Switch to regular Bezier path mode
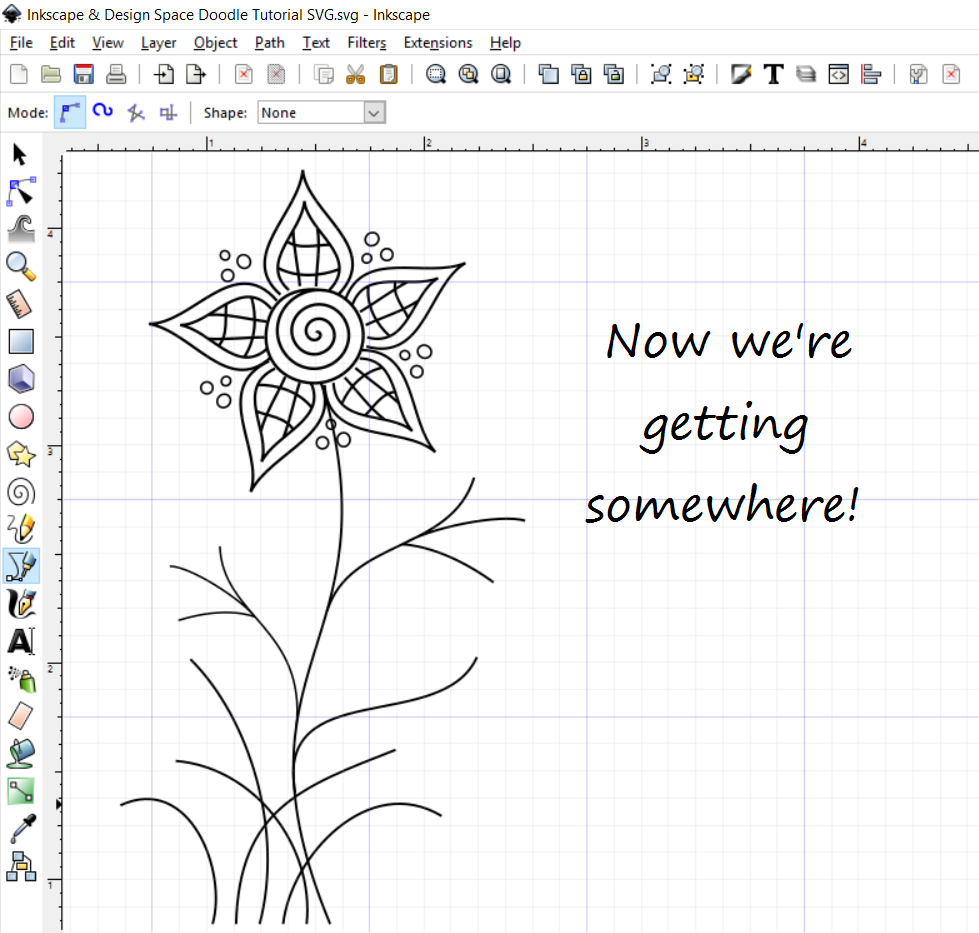The height and width of the screenshot is (933, 979). pos(69,112)
